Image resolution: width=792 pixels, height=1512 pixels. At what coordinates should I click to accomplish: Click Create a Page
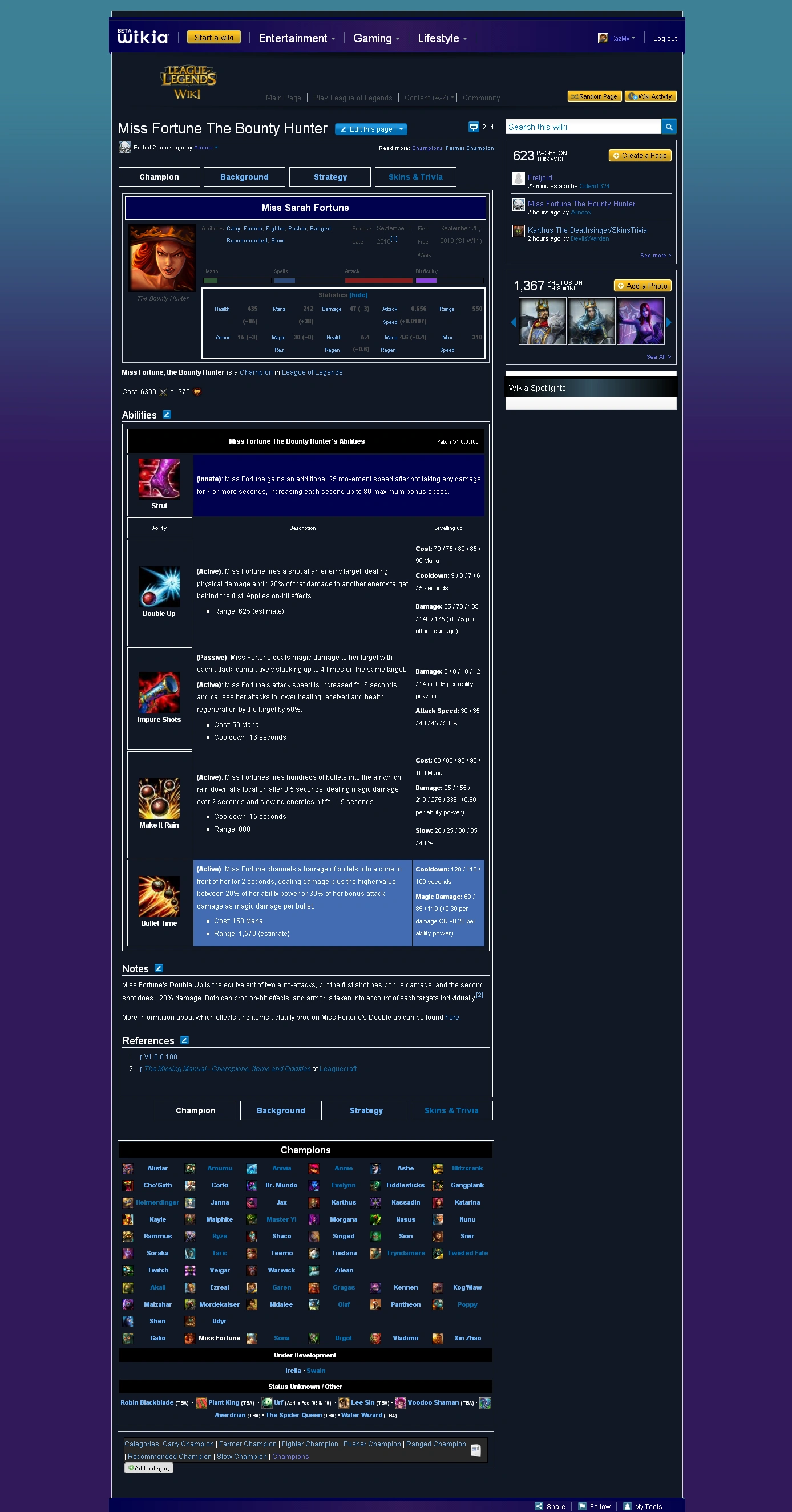point(640,156)
